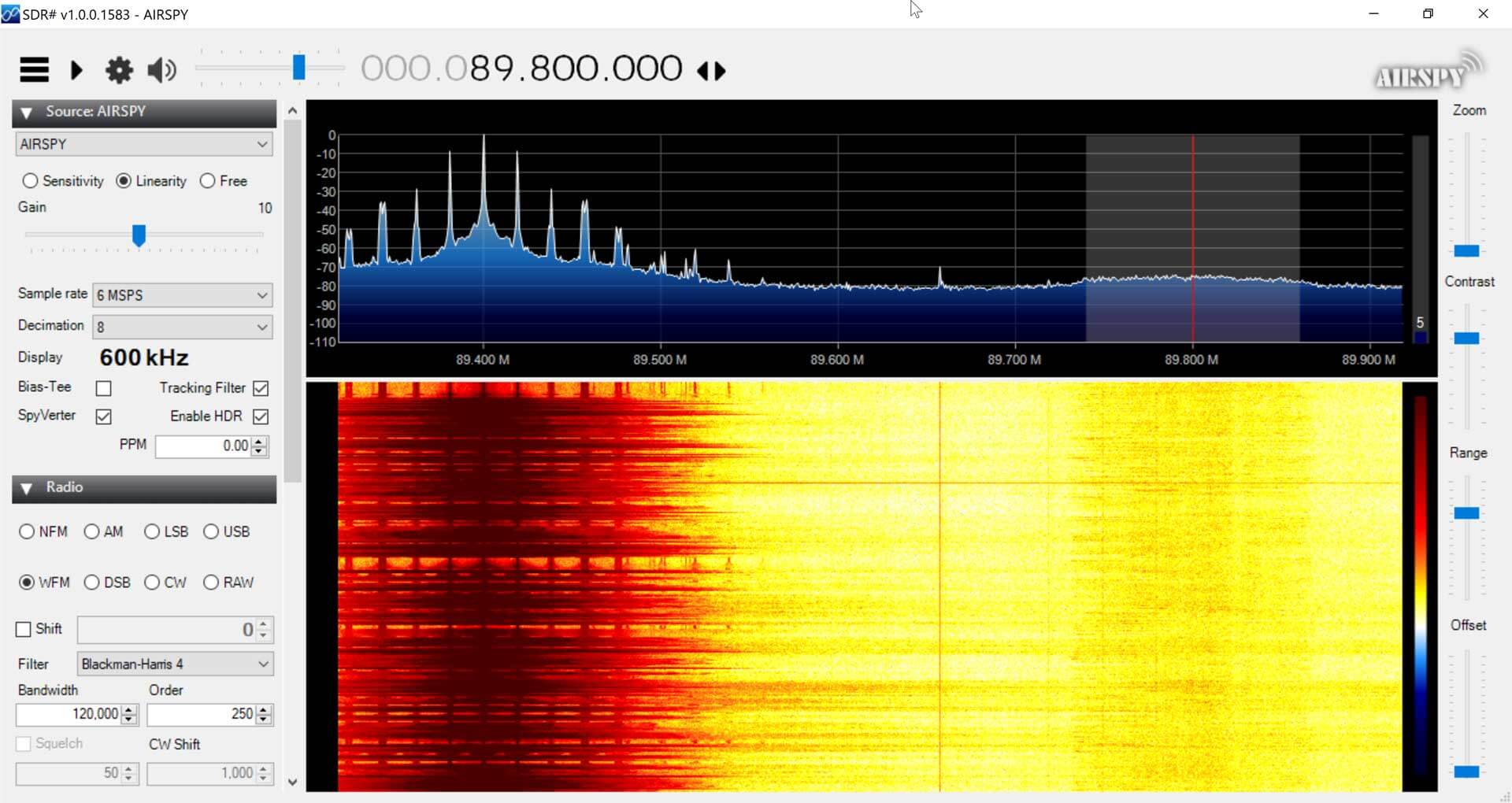Image resolution: width=1512 pixels, height=803 pixels.
Task: Click inside the Bandwidth input field
Action: click(71, 714)
